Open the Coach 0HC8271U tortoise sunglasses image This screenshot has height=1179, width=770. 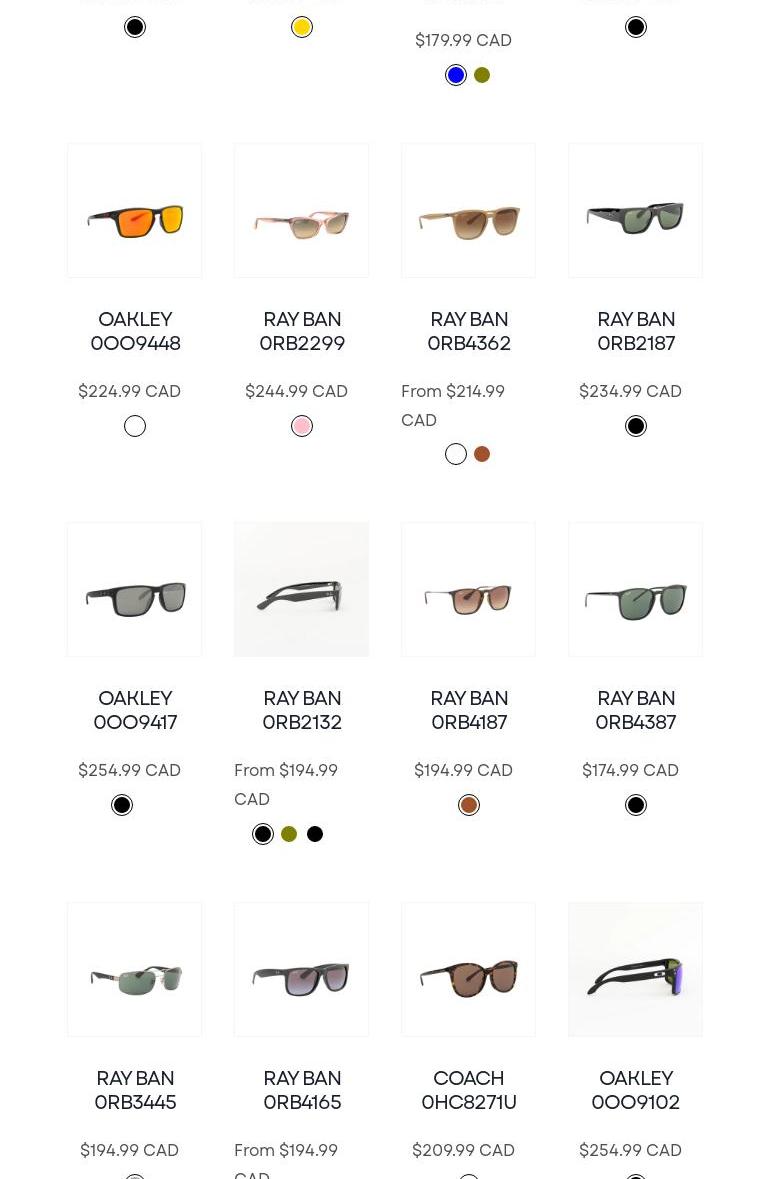[x=468, y=969]
